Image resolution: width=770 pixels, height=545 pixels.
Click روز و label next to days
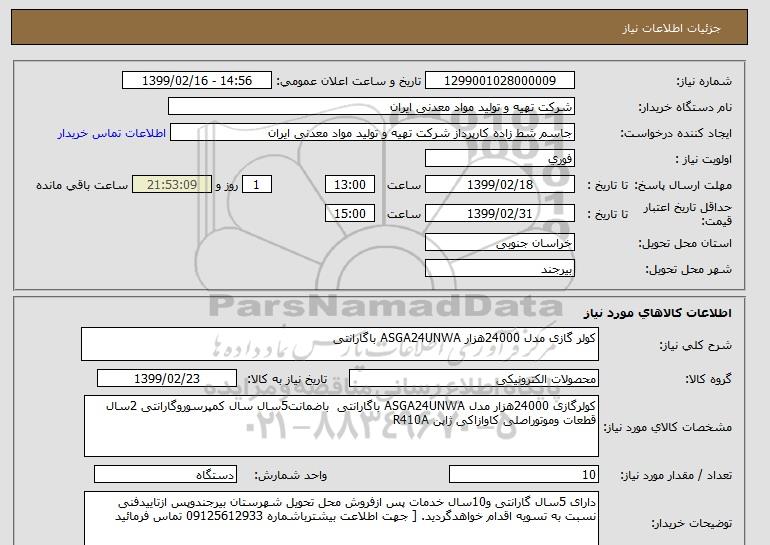pyautogui.click(x=227, y=185)
